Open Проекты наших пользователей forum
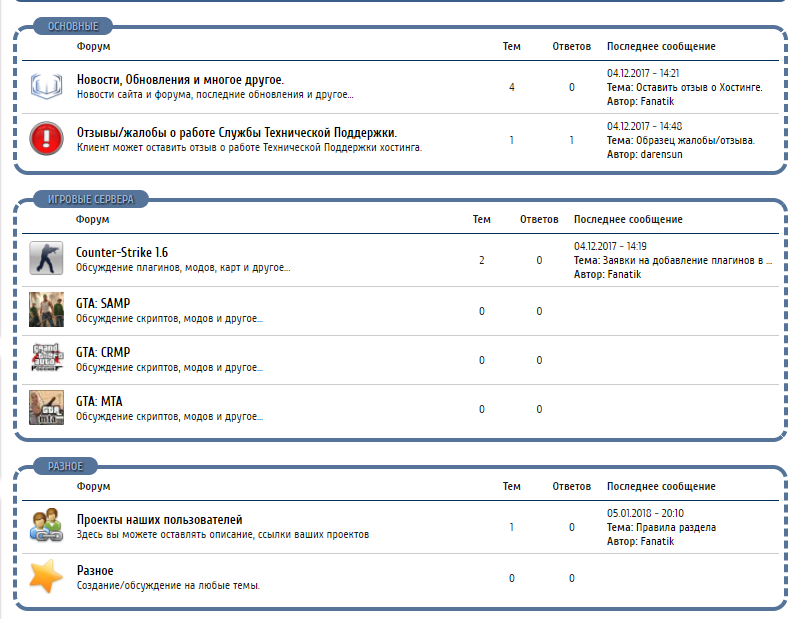Screen dimensions: 798x619 [x=159, y=520]
